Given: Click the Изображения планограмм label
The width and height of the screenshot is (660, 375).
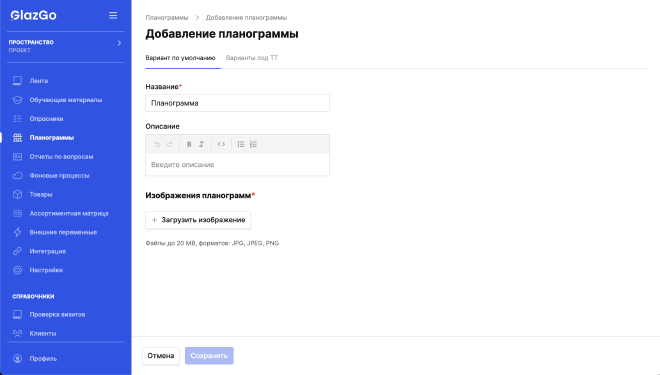Looking at the screenshot, I should (200, 195).
